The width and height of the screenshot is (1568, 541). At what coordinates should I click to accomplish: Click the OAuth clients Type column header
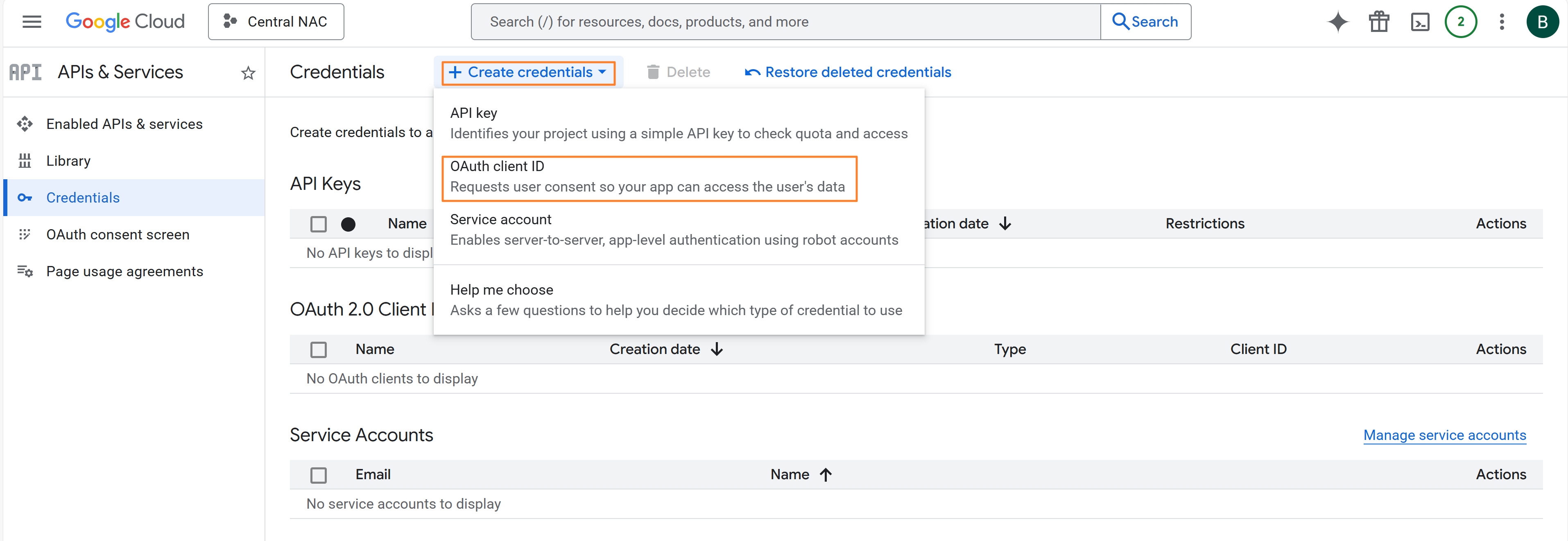click(x=1010, y=349)
